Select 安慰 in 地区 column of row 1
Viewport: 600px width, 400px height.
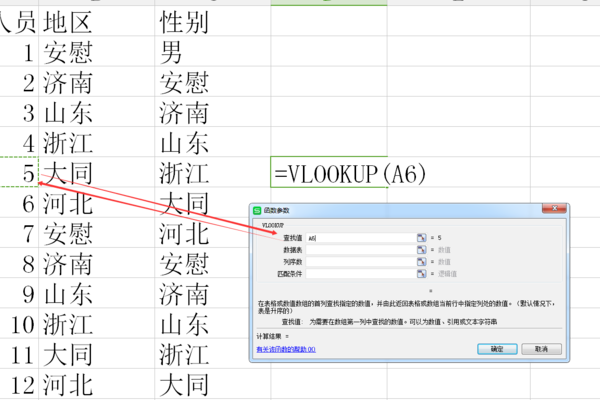click(x=96, y=51)
